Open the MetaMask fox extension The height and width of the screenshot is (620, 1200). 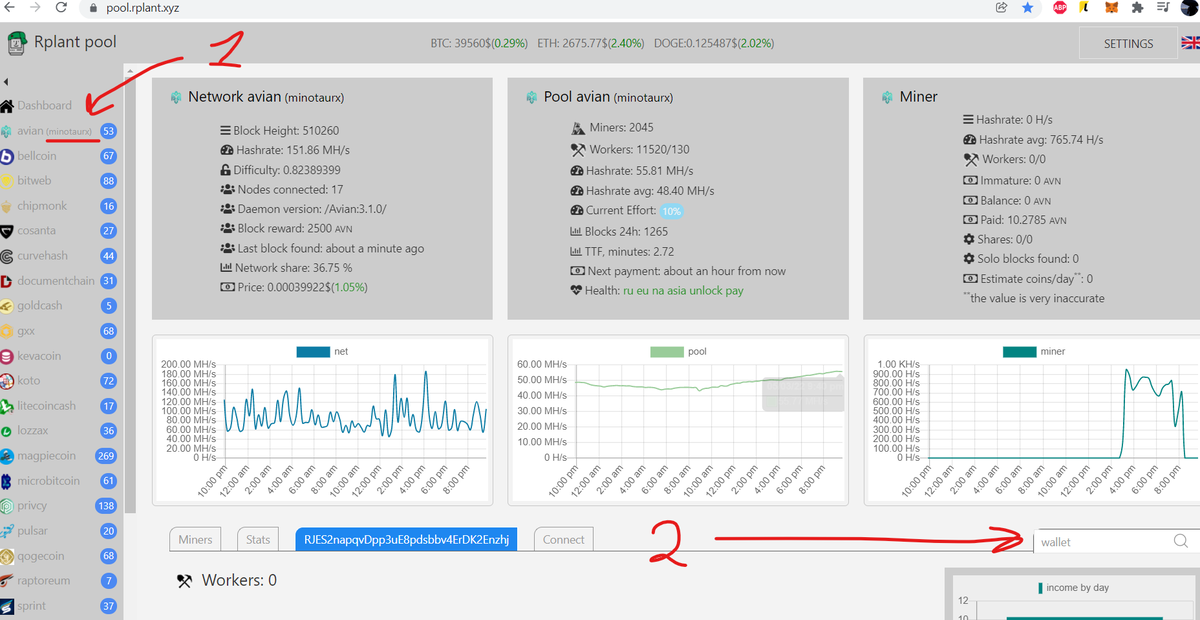click(1111, 8)
